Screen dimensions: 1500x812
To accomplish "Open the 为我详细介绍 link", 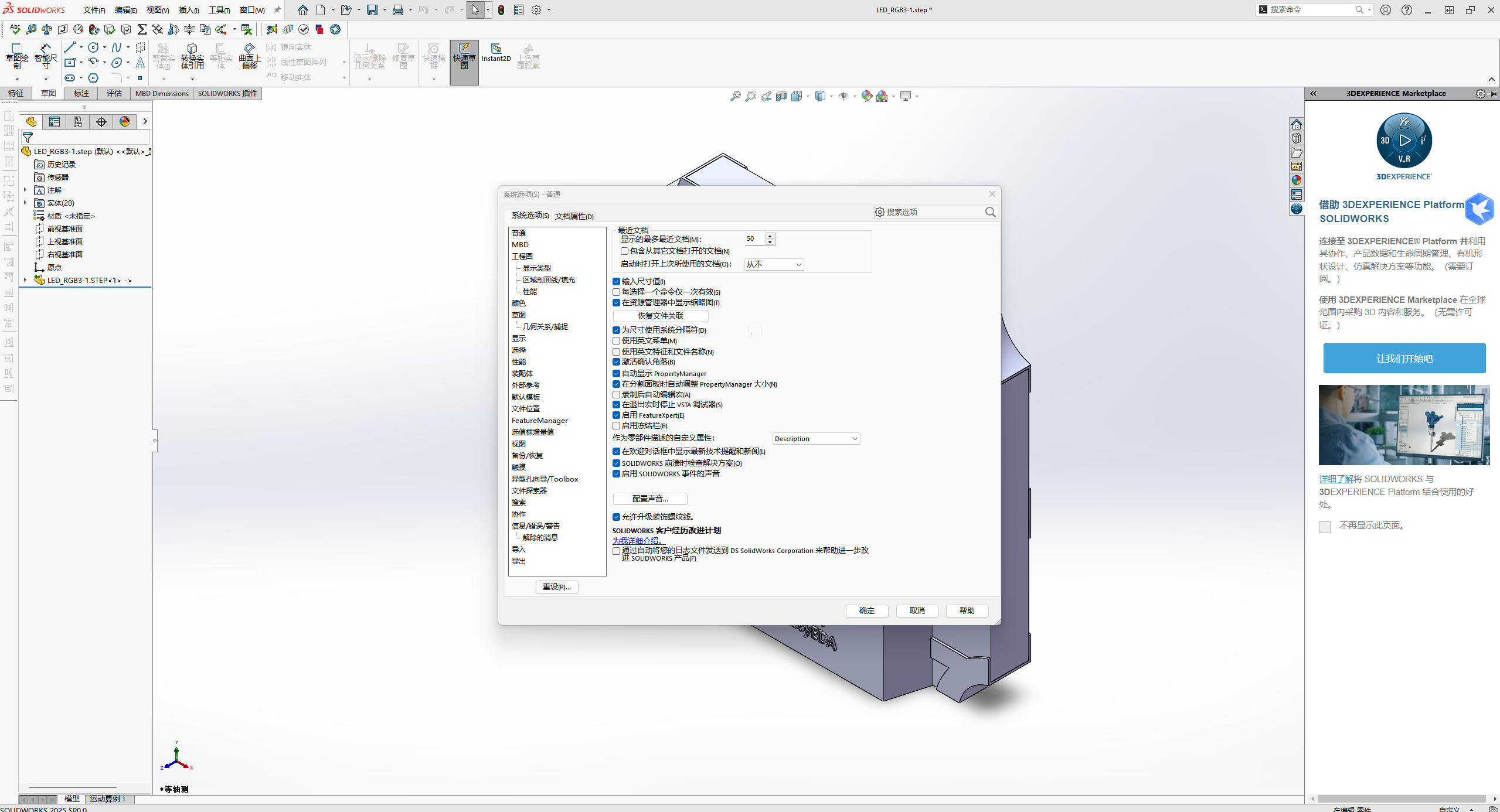I will point(637,541).
